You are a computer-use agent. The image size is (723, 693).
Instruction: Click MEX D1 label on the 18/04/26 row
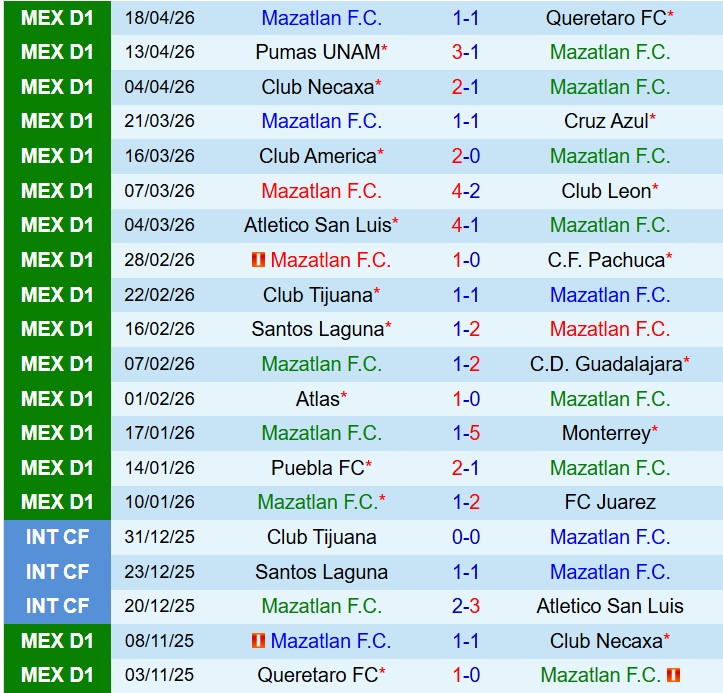(57, 18)
